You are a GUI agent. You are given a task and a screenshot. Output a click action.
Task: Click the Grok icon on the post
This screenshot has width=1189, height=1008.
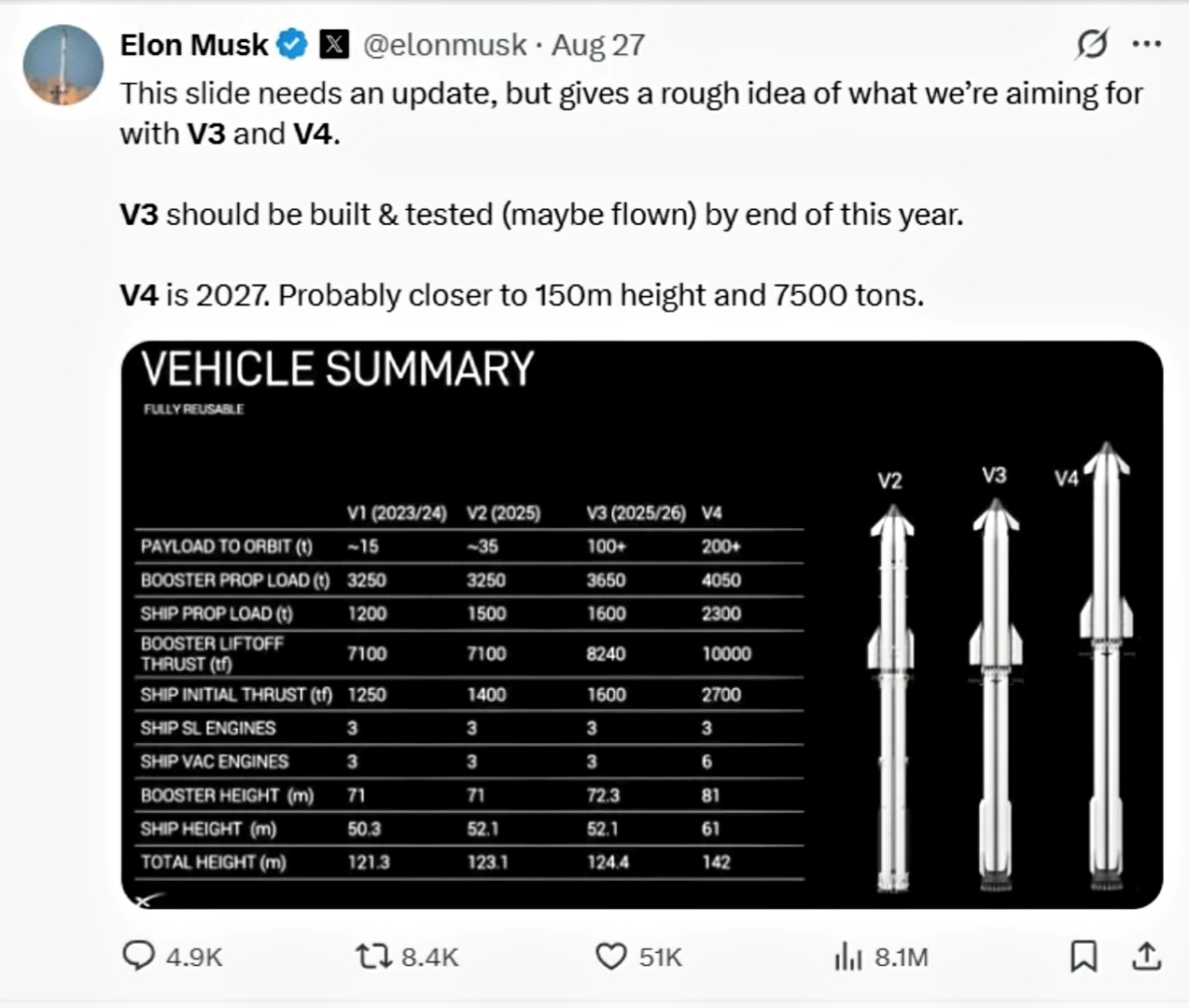pos(1092,44)
